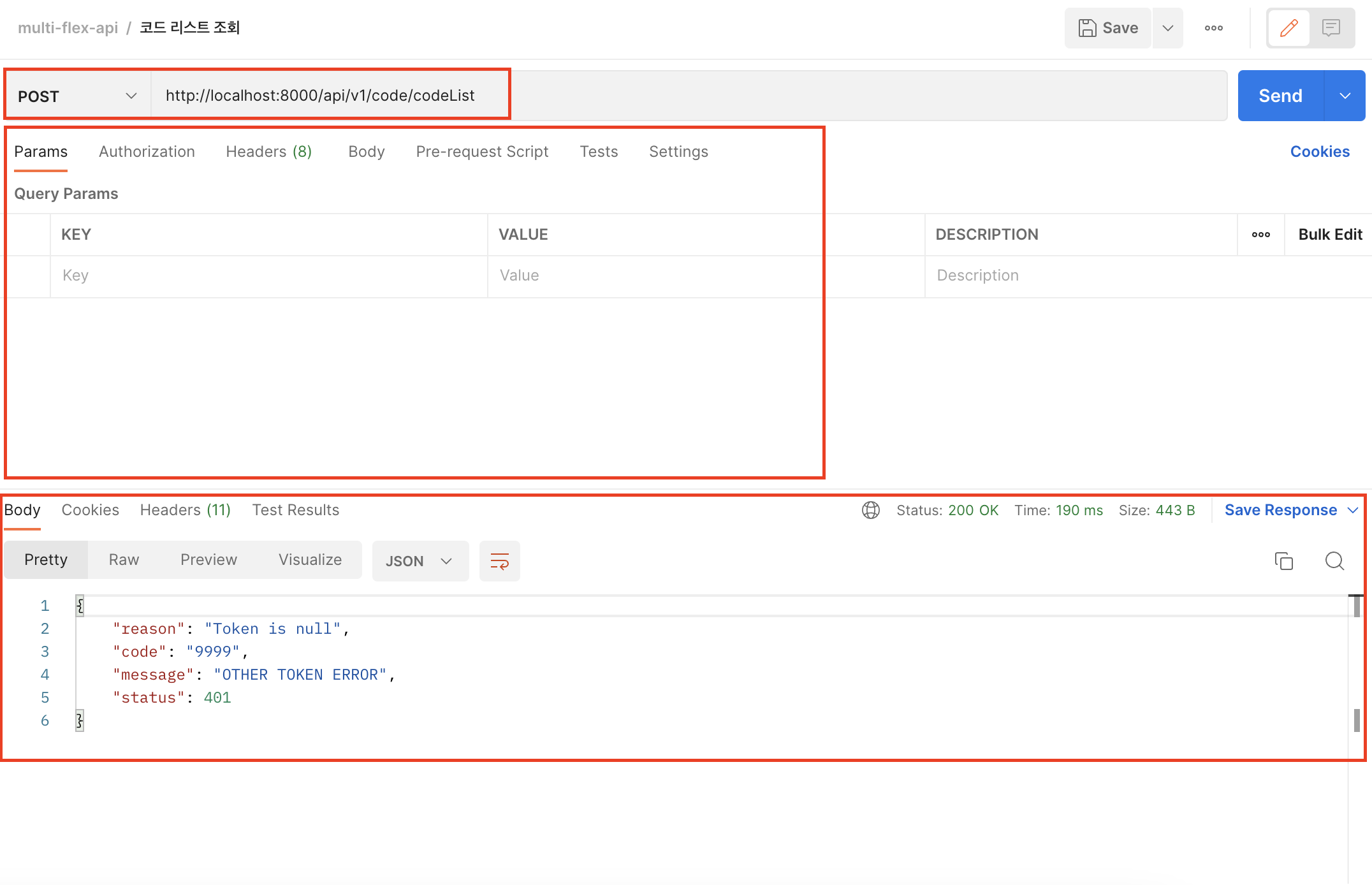Click the wrap lines icon
The height and width of the screenshot is (885, 1372).
(x=499, y=561)
